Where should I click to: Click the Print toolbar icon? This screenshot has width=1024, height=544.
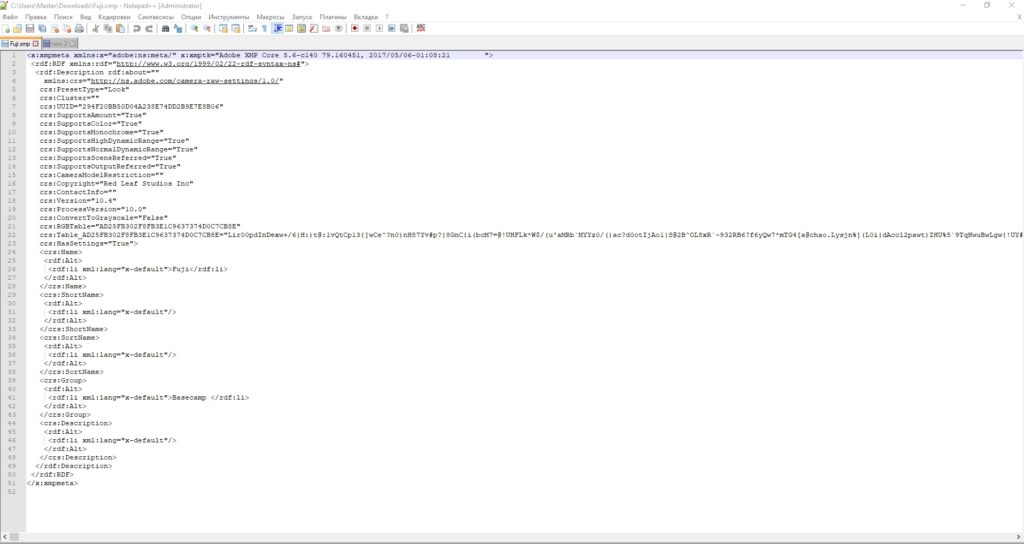point(80,28)
